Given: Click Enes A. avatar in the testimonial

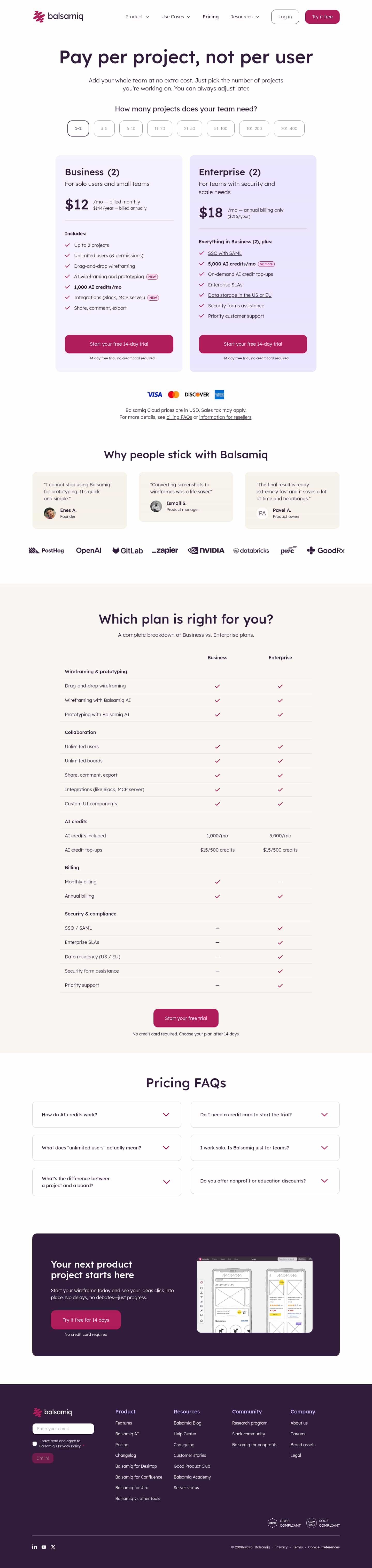Looking at the screenshot, I should [50, 513].
